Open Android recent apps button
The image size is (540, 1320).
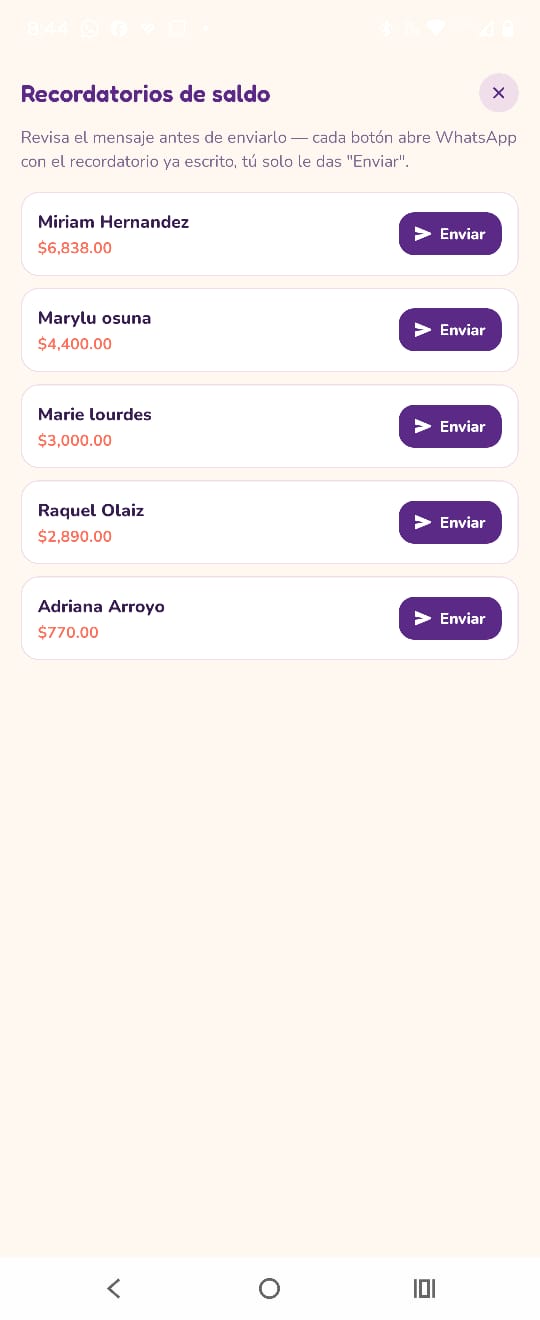pos(424,1288)
